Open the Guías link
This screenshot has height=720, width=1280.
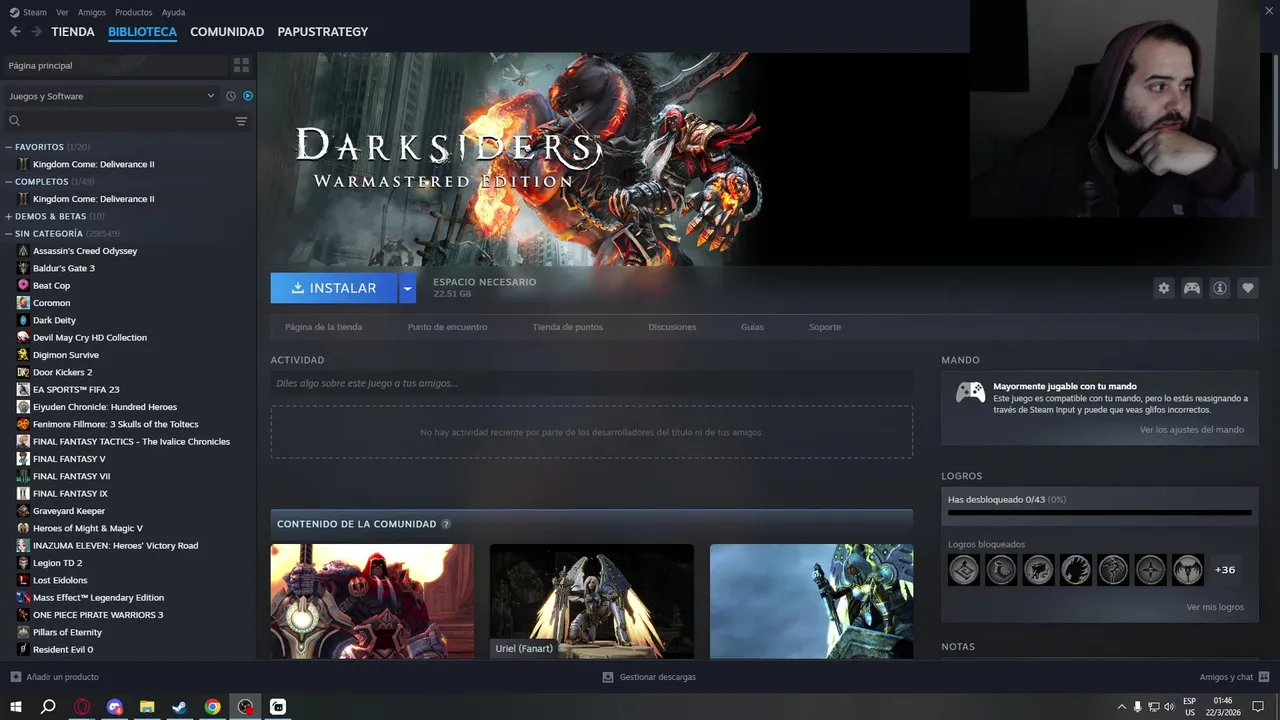pos(752,327)
